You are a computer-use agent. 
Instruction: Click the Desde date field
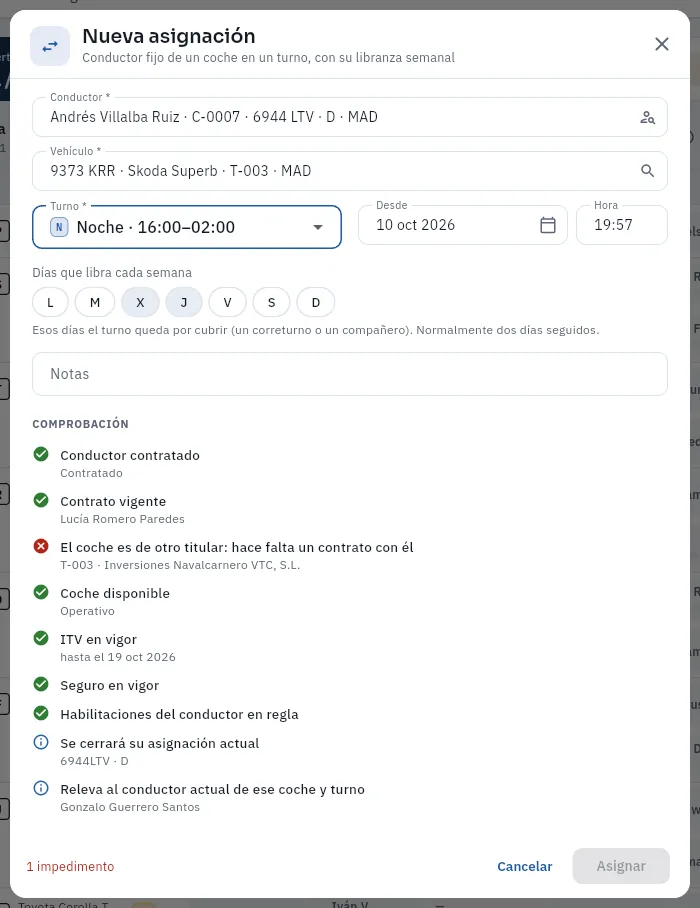pyautogui.click(x=463, y=225)
